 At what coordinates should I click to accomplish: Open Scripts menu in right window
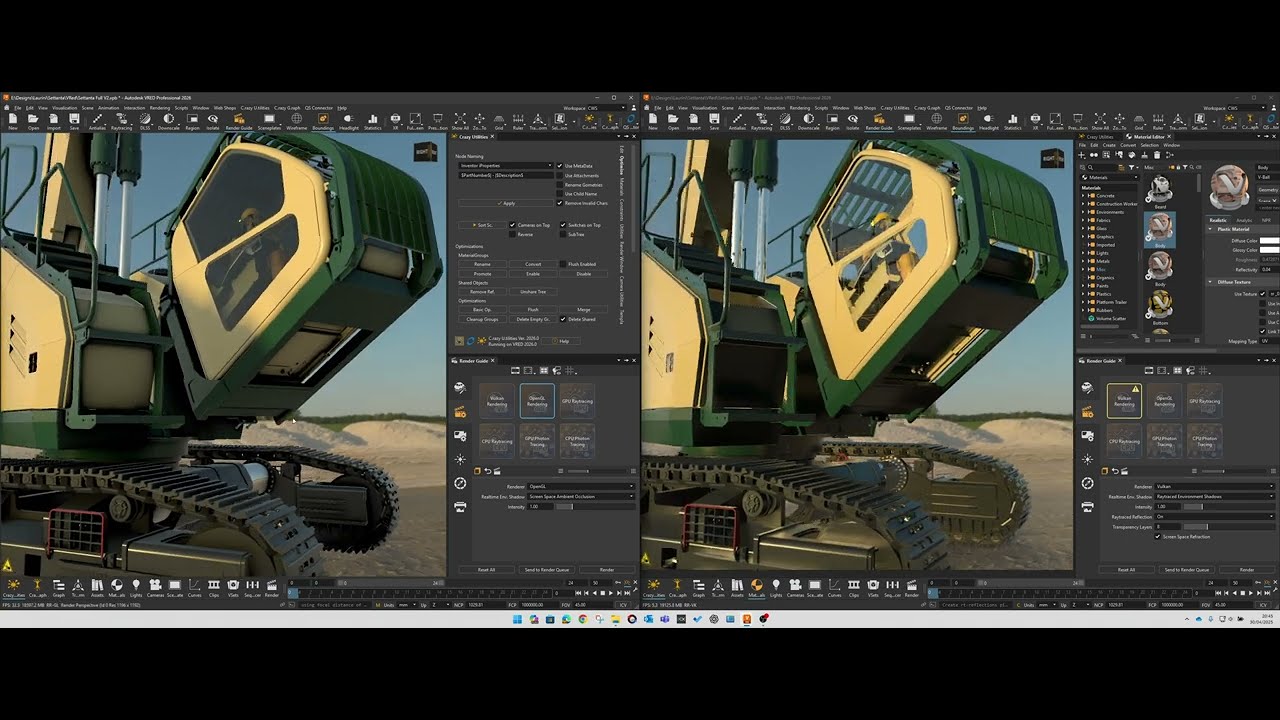(x=821, y=107)
